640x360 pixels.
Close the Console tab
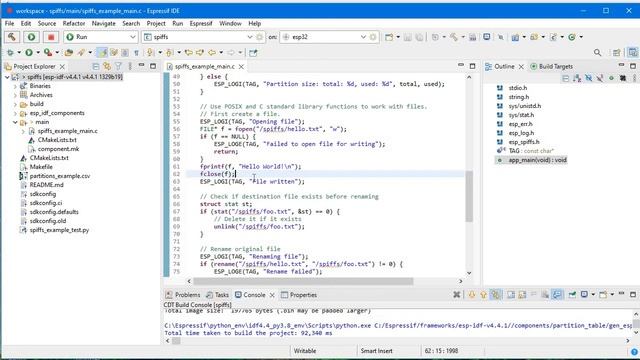pos(272,295)
